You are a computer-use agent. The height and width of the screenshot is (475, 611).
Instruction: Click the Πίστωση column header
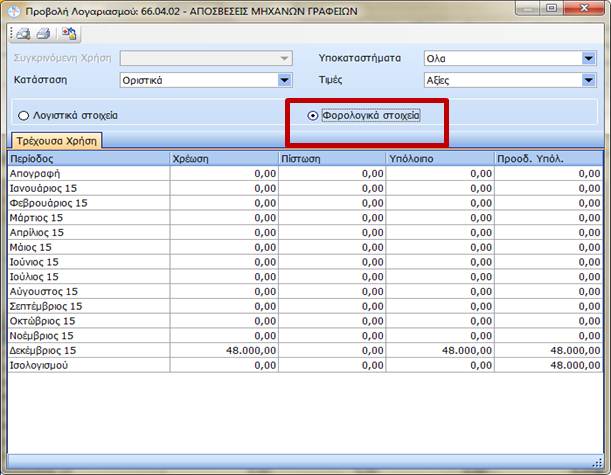tap(332, 159)
